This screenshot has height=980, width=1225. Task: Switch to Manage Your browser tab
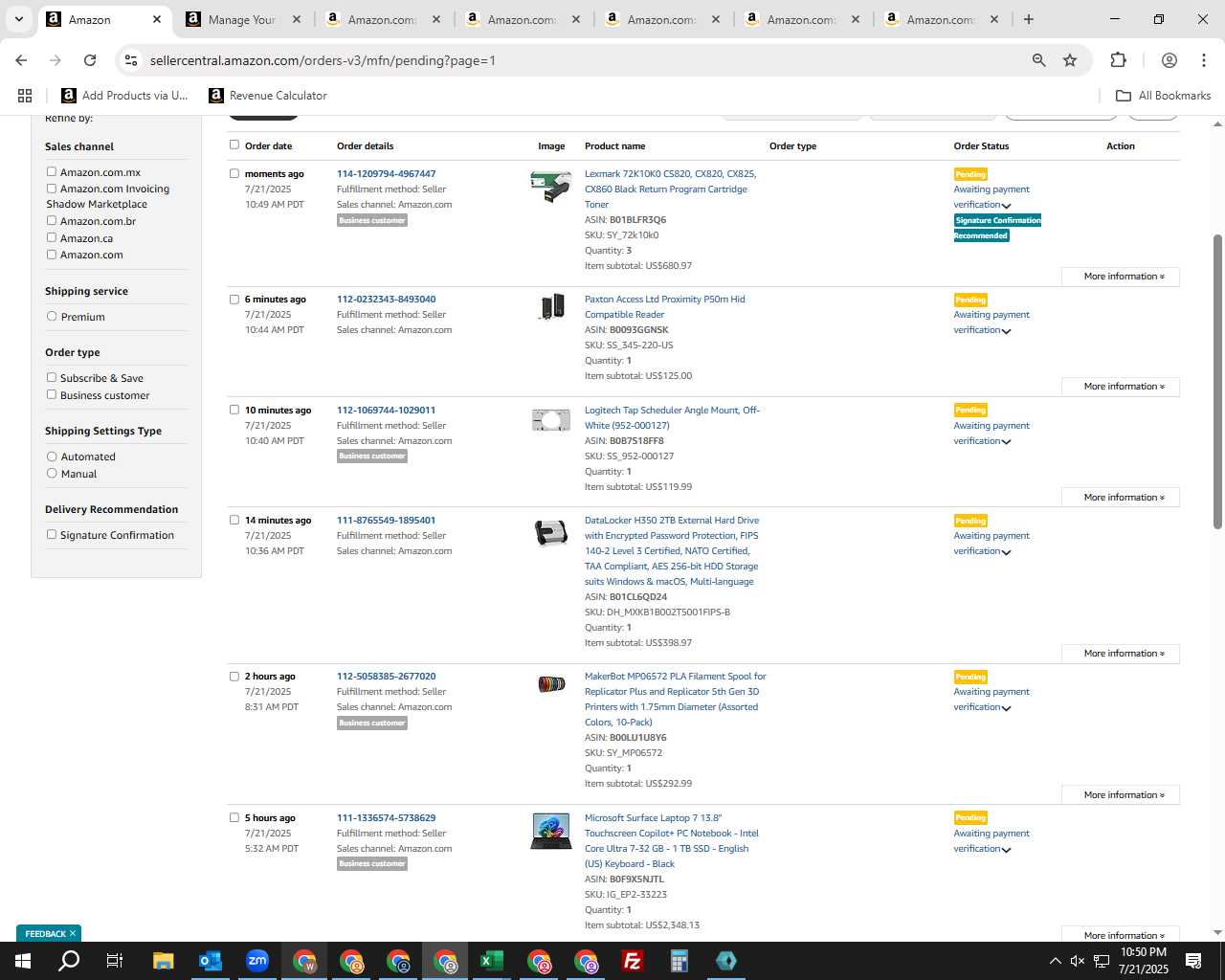pos(243,19)
